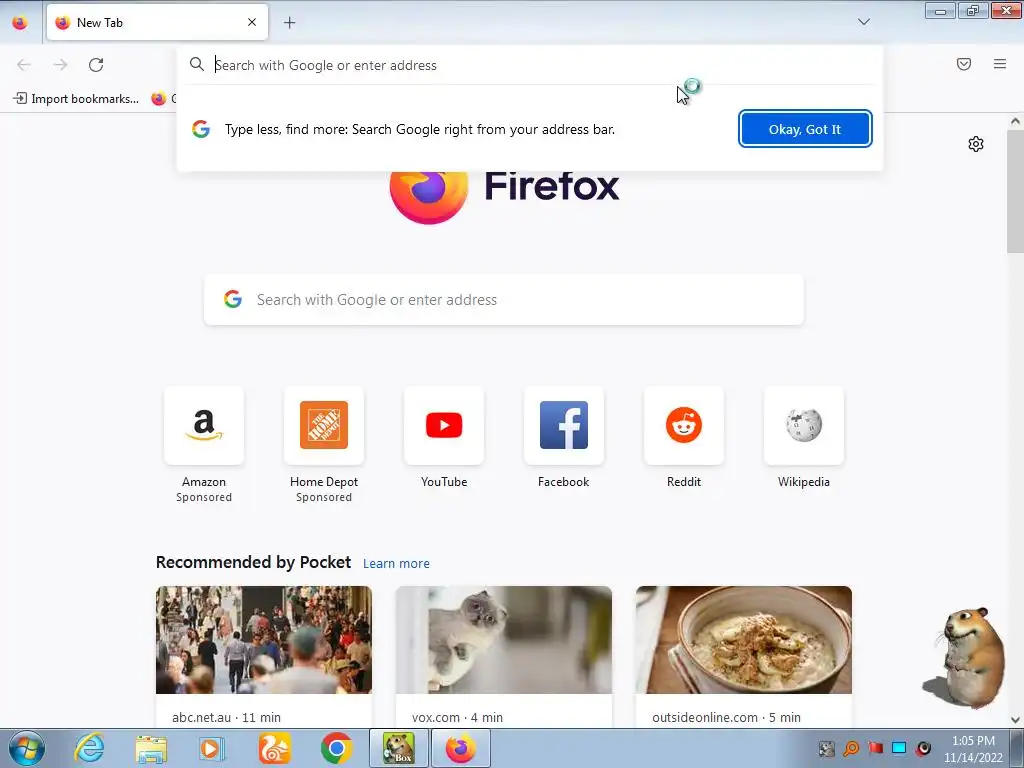Click the Firefox View pinned icon

coord(20,22)
